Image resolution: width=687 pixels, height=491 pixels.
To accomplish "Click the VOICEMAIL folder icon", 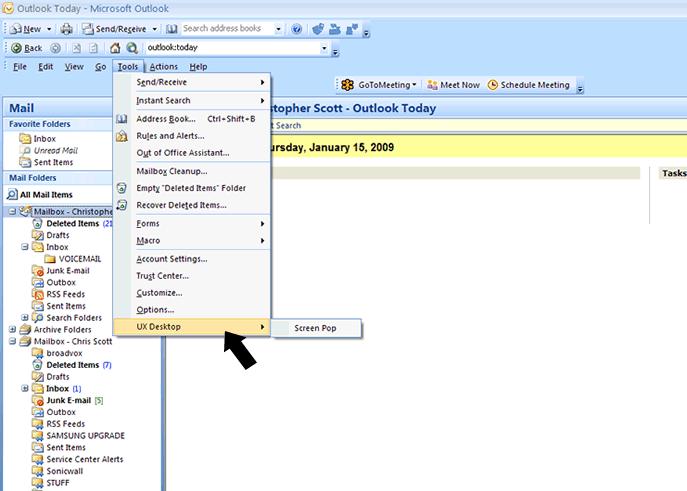I will 50,259.
